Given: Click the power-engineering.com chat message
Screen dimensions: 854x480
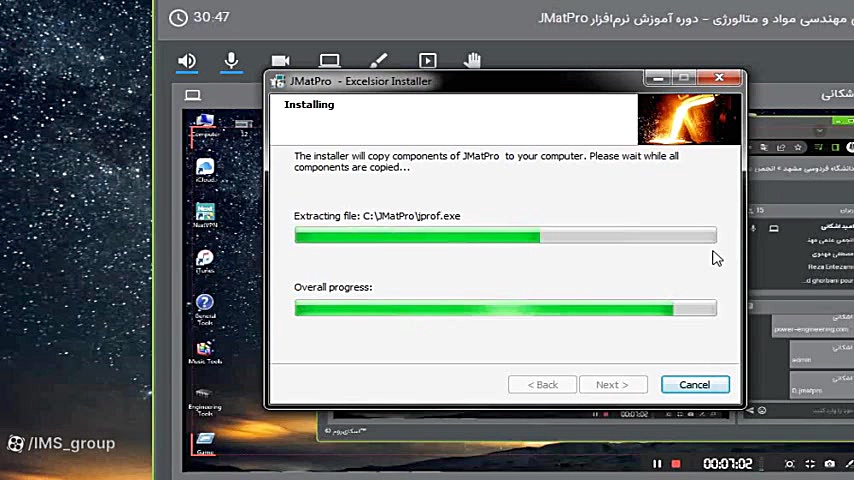Looking at the screenshot, I should point(811,325).
